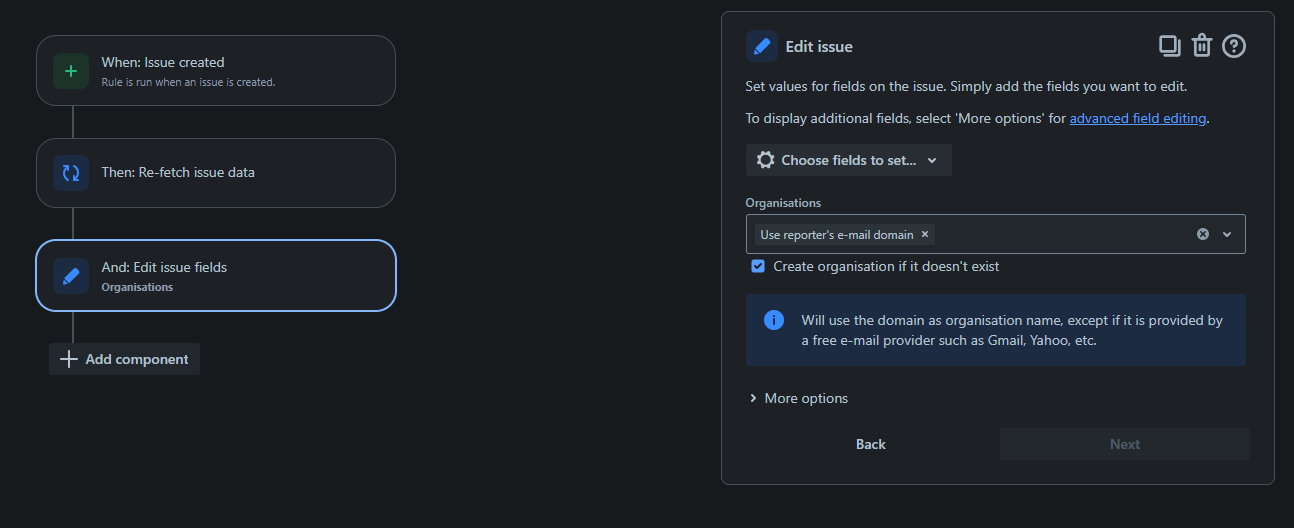Click the gear icon in Choose fields to set
The width and height of the screenshot is (1294, 528).
(x=766, y=160)
